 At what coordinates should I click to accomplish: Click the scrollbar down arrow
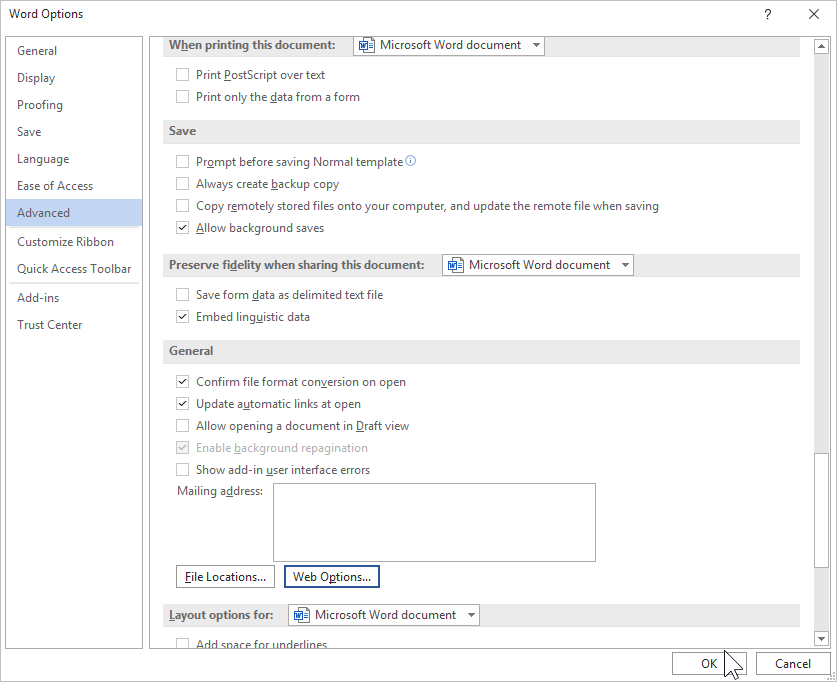click(822, 639)
